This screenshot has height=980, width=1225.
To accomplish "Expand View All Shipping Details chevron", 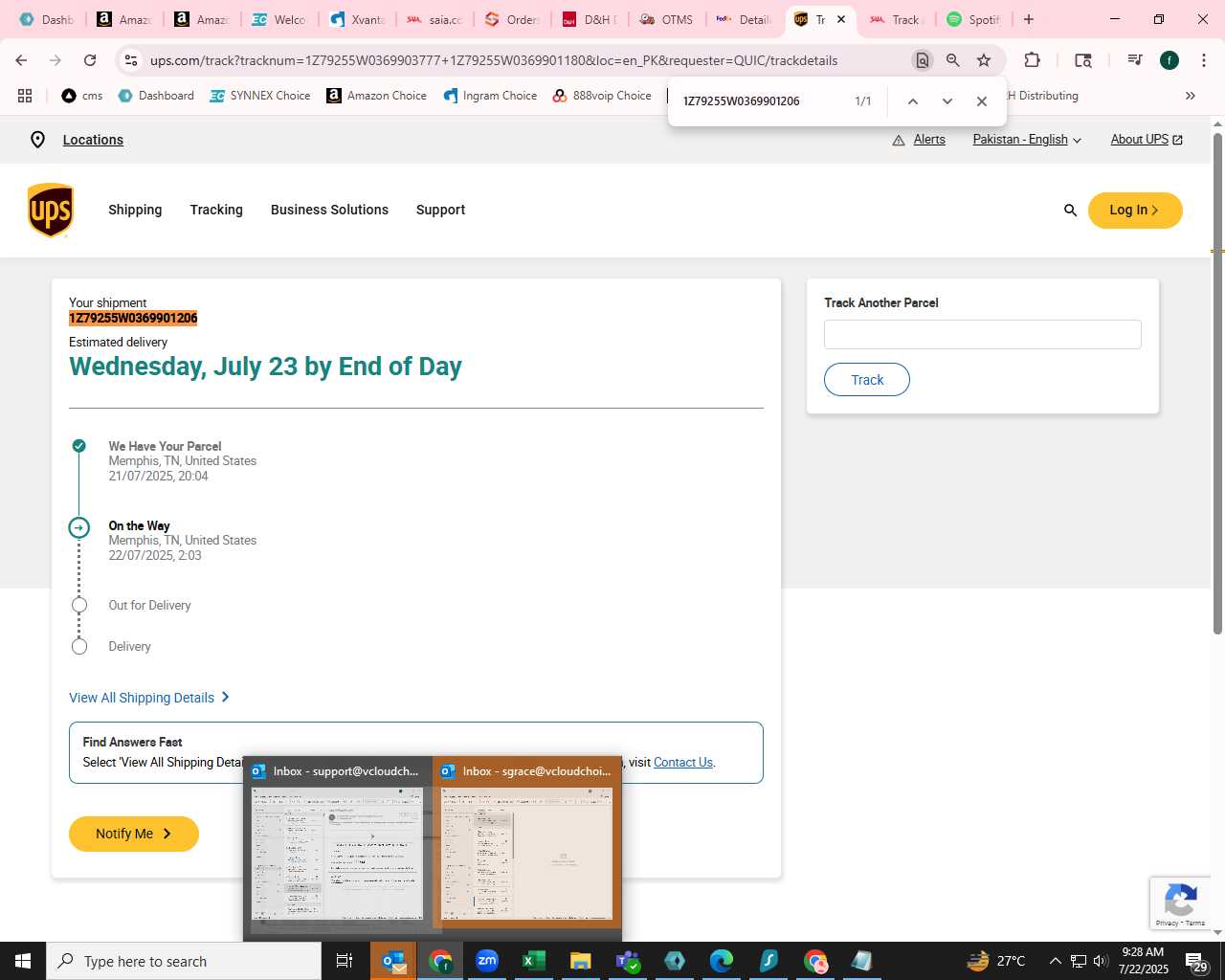I will pos(226,697).
